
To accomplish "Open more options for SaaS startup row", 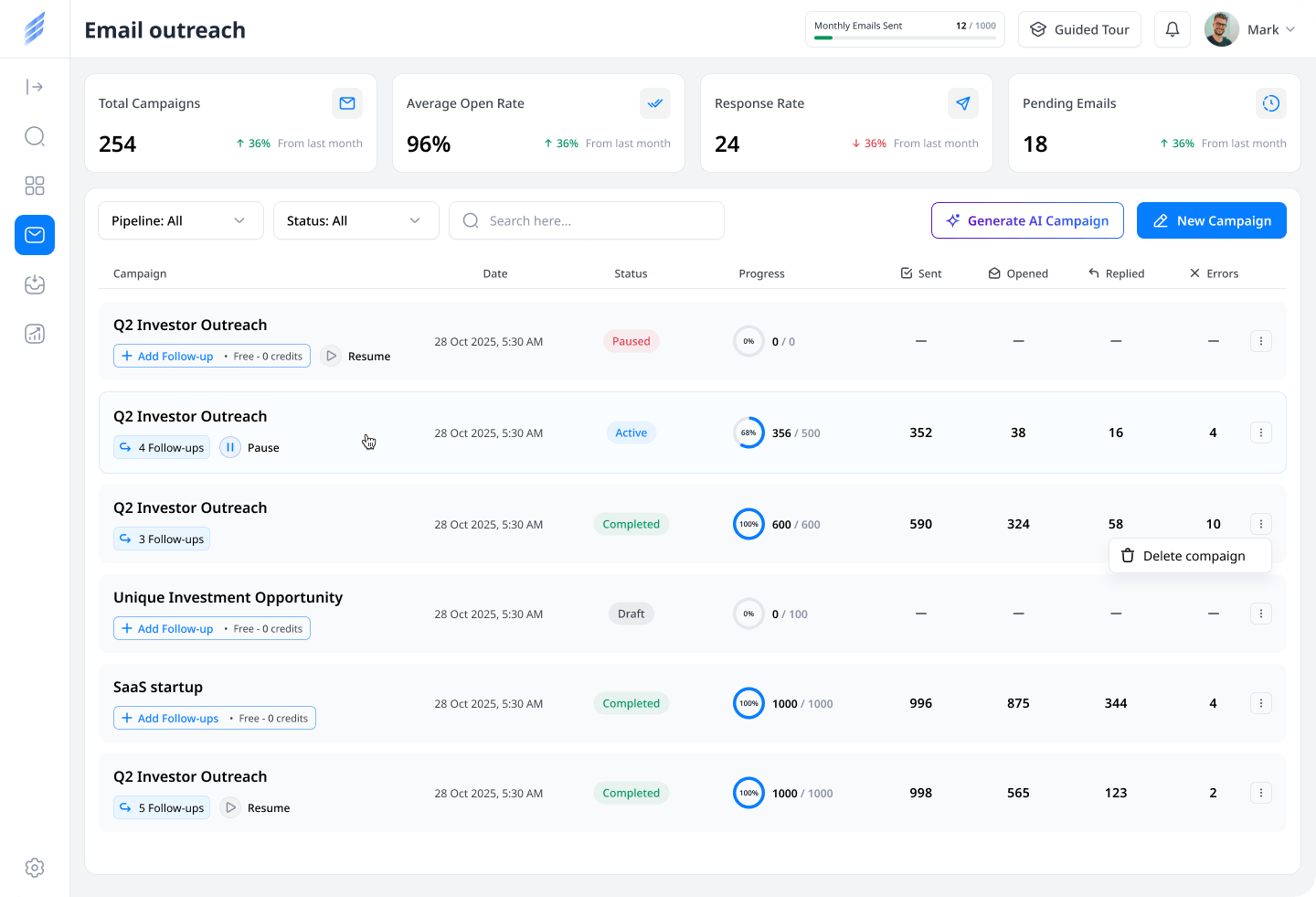I will pos(1261,703).
